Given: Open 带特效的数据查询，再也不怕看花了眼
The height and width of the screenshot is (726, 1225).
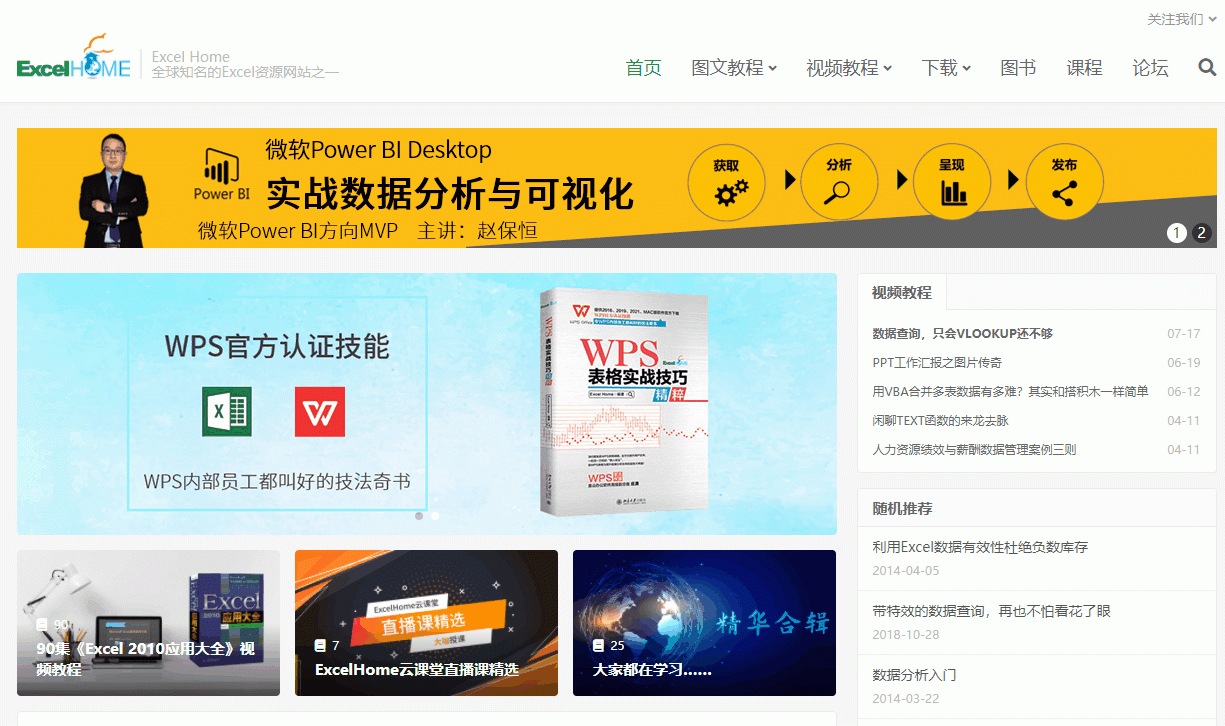Looking at the screenshot, I should pos(991,611).
